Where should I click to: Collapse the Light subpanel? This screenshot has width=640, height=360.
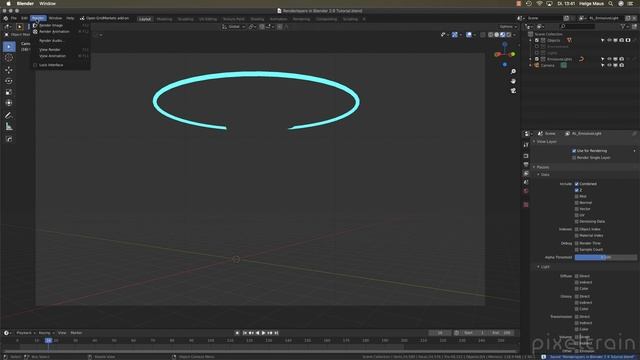538,267
